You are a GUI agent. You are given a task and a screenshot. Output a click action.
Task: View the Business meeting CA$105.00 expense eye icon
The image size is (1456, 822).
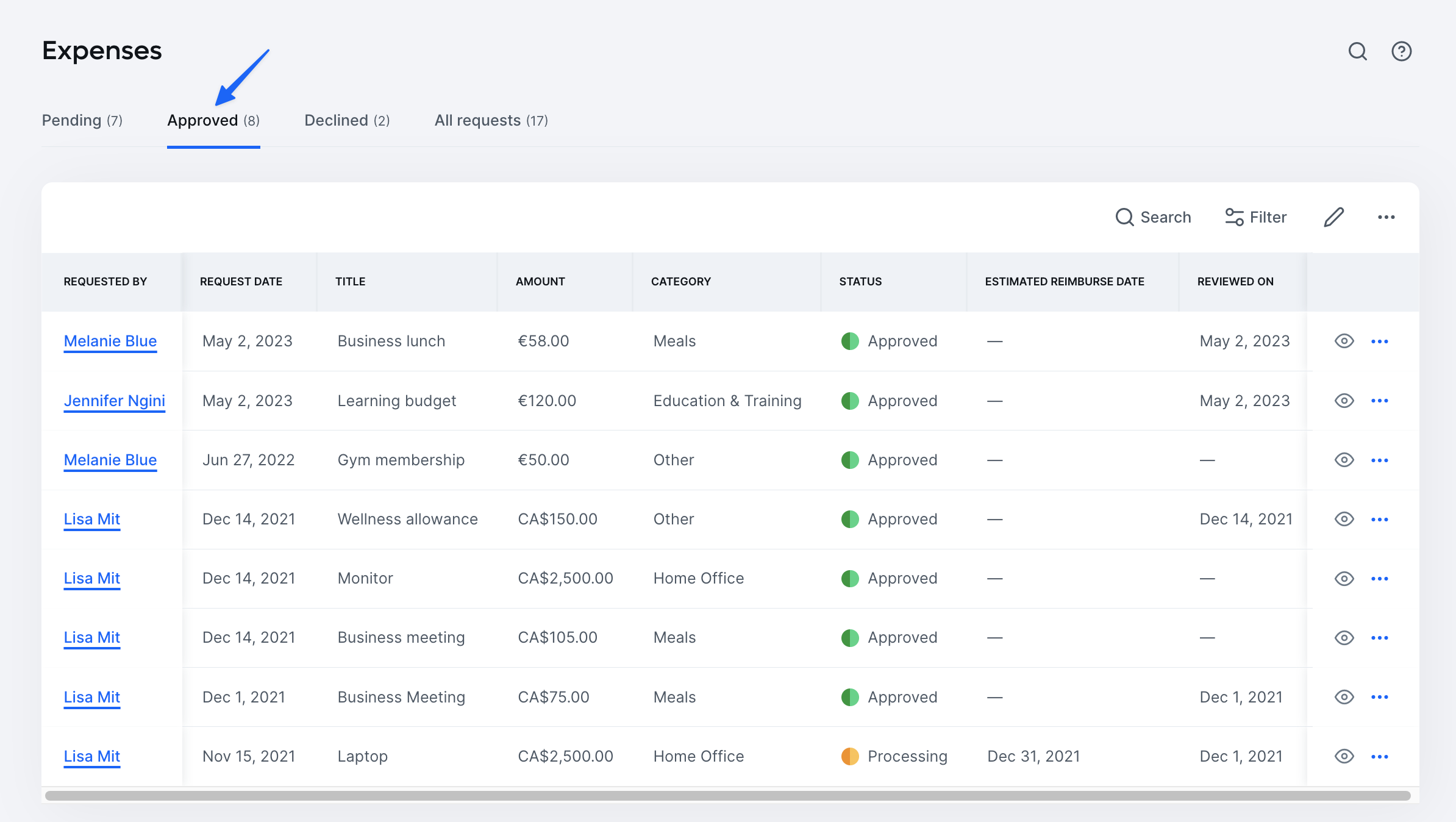tap(1344, 637)
